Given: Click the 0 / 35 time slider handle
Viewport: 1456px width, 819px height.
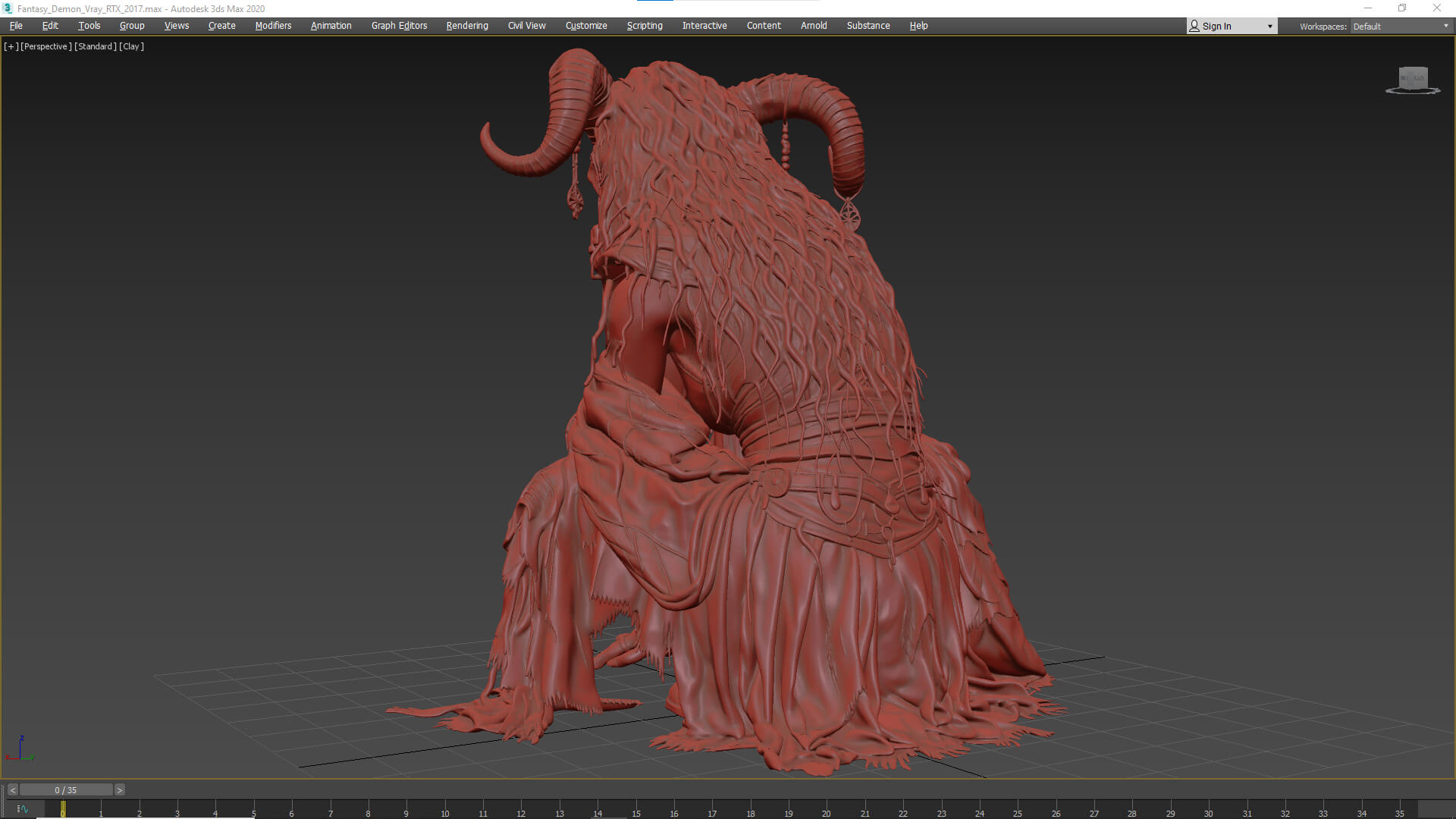Looking at the screenshot, I should [66, 790].
